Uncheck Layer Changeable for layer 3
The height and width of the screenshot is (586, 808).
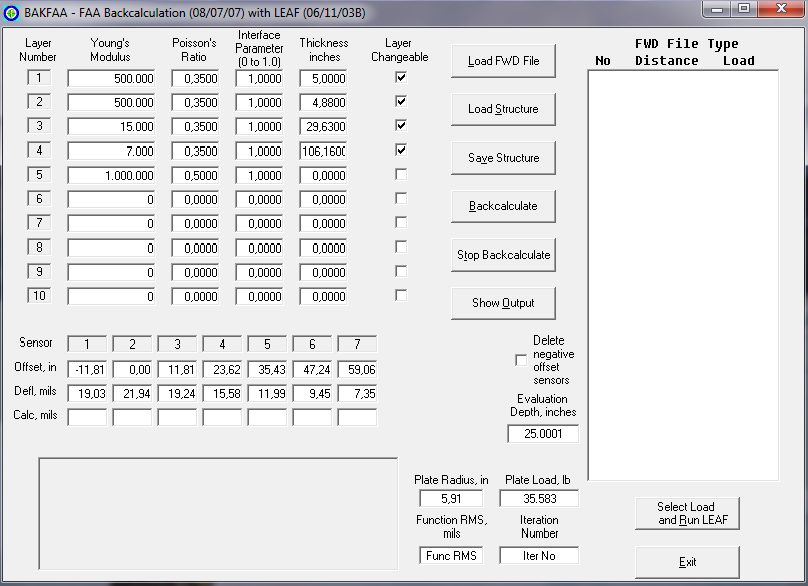click(401, 125)
